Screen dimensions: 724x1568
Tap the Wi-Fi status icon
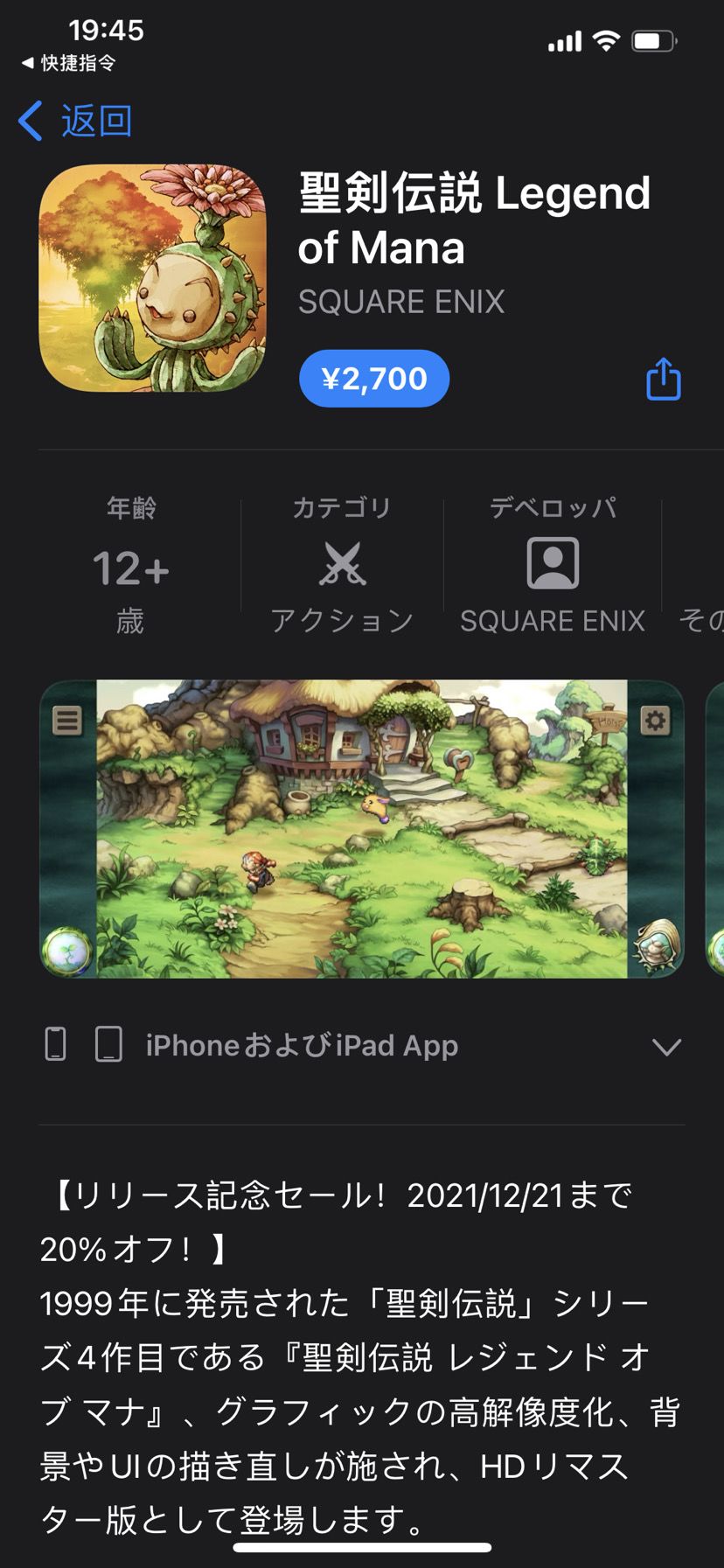[606, 40]
